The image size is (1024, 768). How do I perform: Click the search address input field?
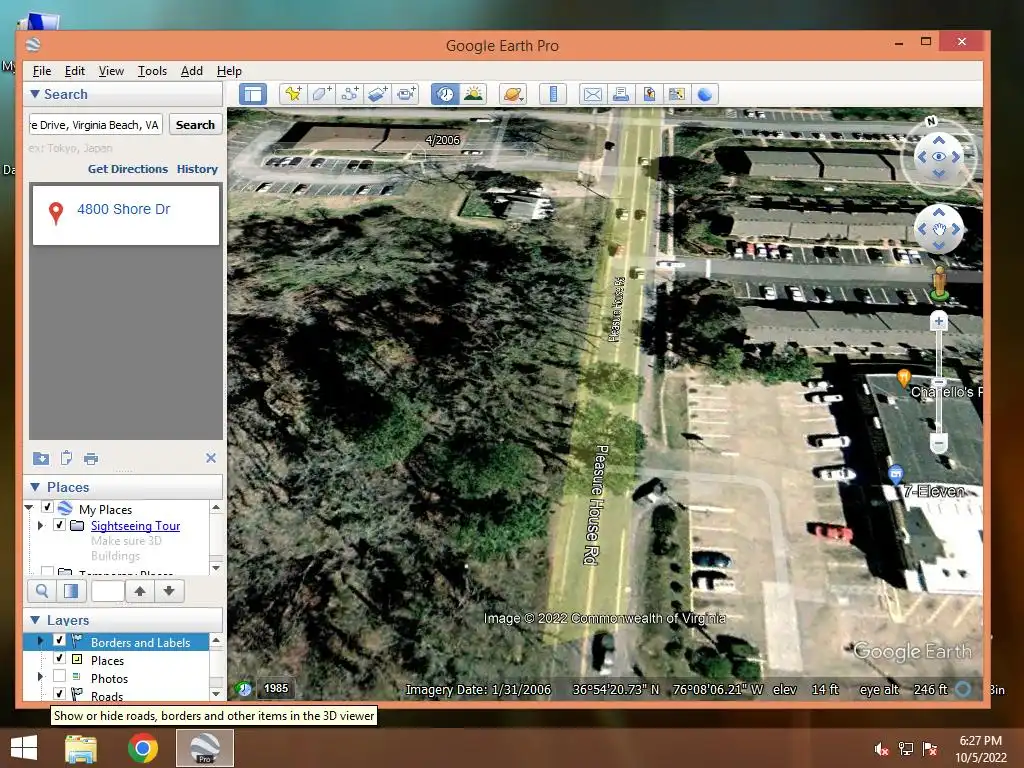[95, 125]
